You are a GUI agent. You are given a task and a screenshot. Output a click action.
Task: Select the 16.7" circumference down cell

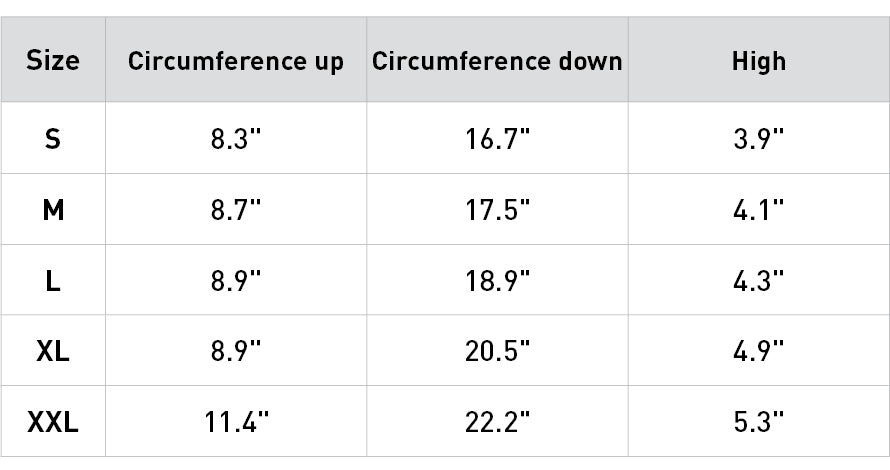(497, 139)
